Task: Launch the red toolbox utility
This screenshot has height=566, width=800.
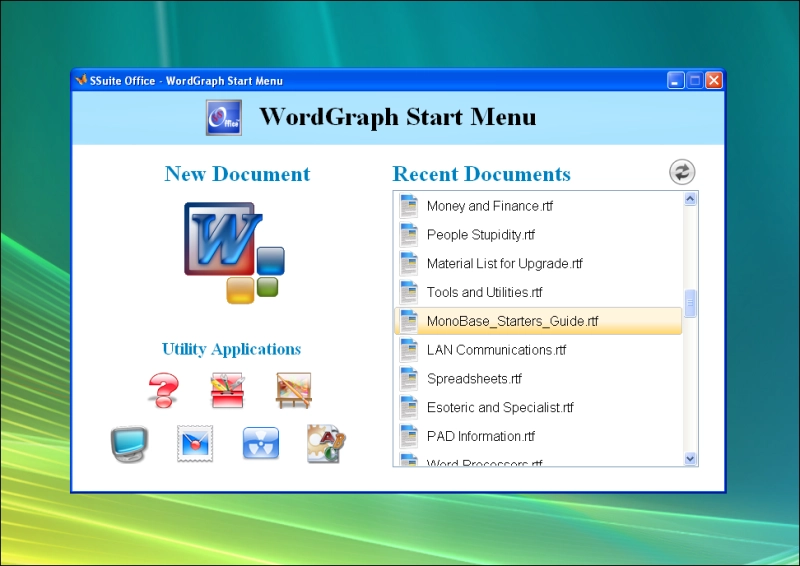Action: tap(228, 390)
